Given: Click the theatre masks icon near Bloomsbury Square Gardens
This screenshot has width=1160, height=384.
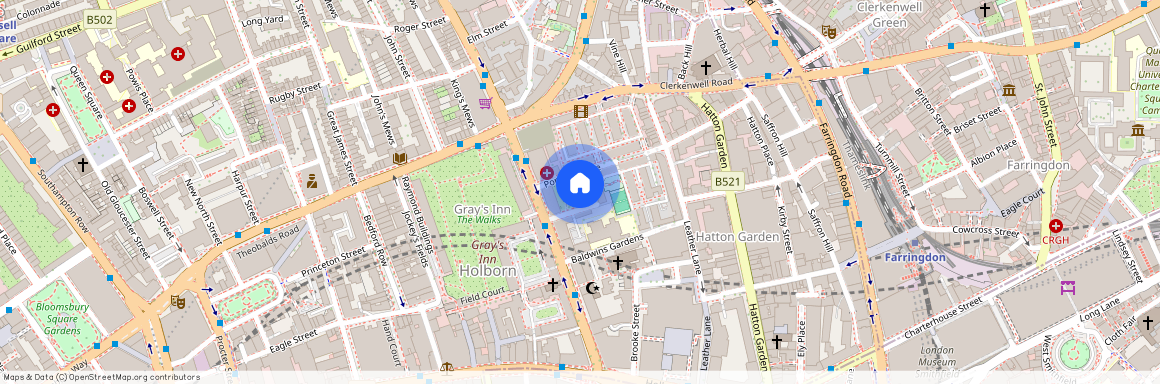Looking at the screenshot, I should click(x=177, y=301).
